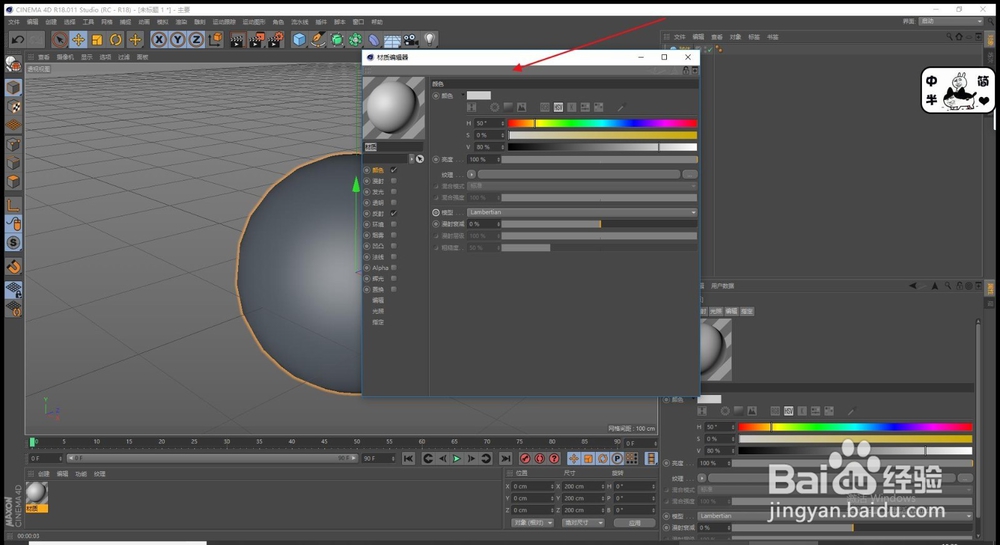
Task: Add a Floor environment object
Action: pos(392,40)
